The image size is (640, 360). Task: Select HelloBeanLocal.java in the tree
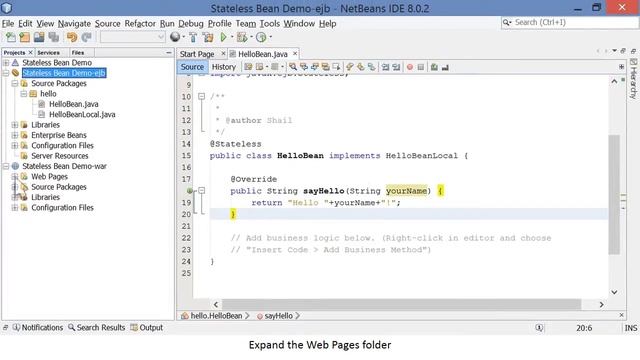[x=82, y=115]
